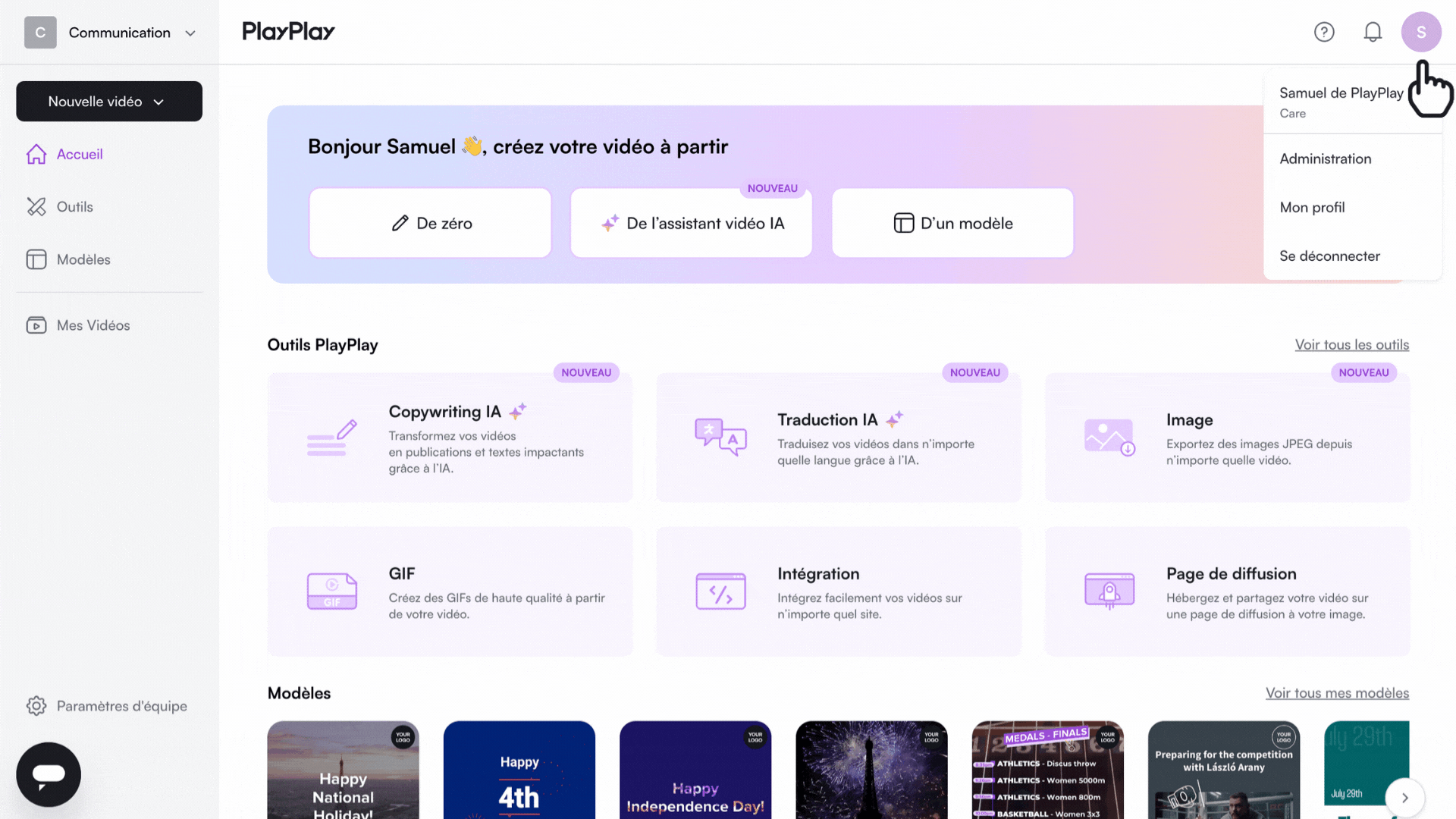Open the Nouvelle vidéo dropdown button

(x=109, y=102)
